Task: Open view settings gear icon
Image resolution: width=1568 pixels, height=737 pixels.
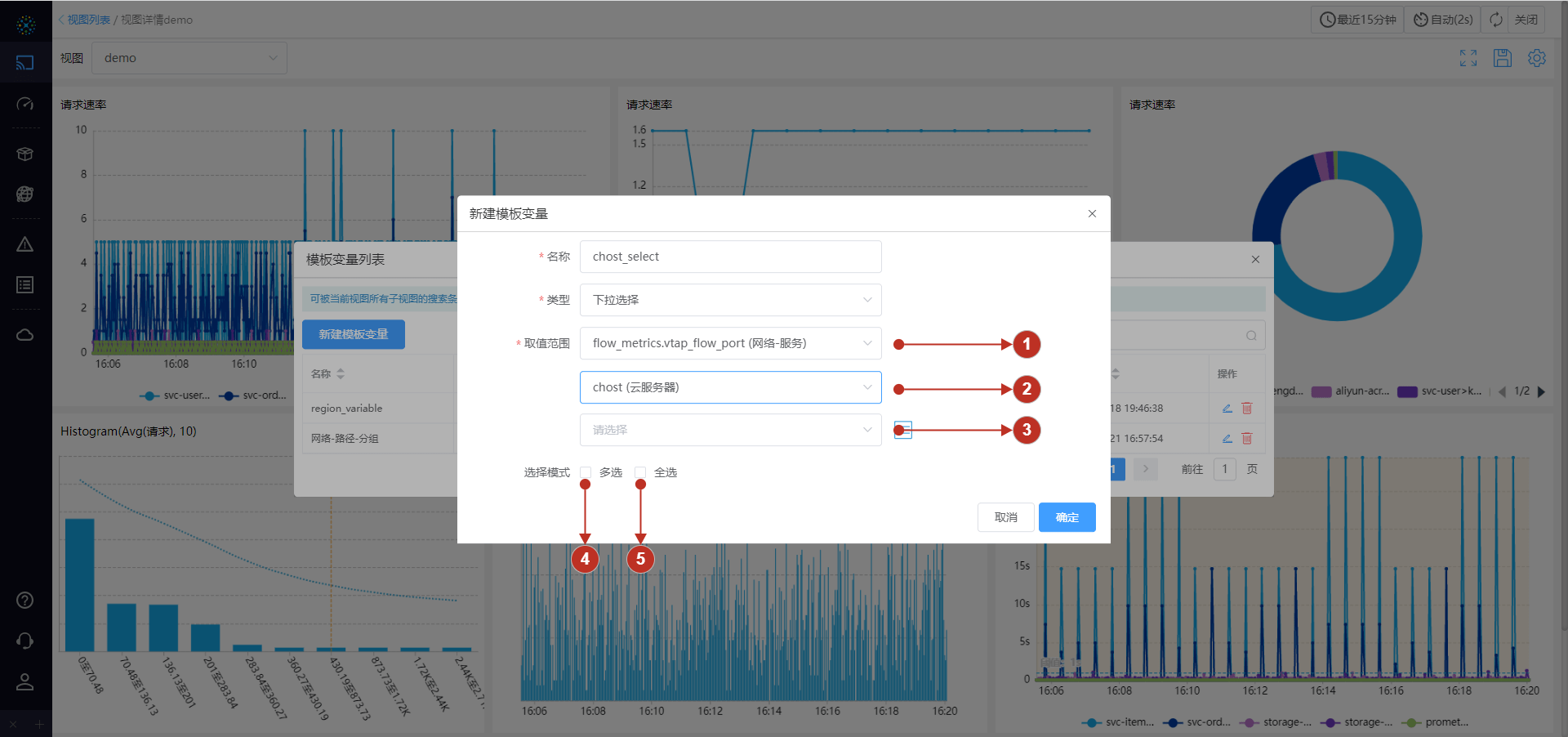Action: point(1536,58)
